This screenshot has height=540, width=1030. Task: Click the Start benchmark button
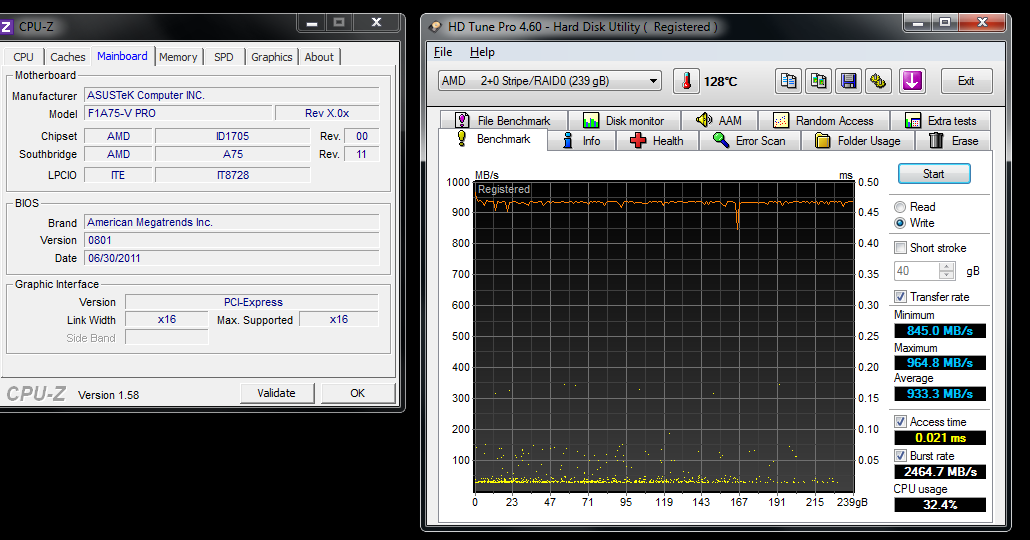pyautogui.click(x=933, y=174)
